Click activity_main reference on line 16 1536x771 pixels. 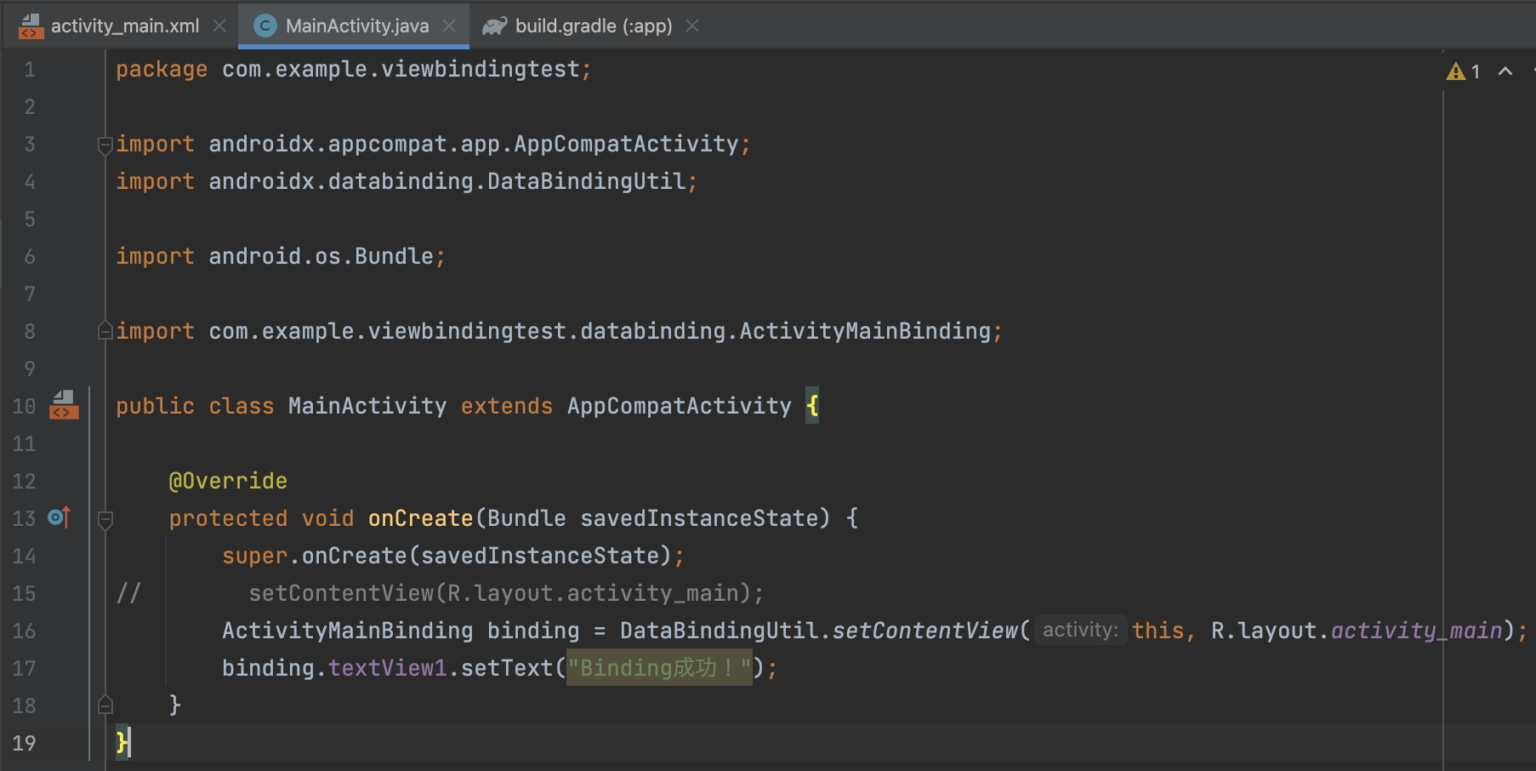pyautogui.click(x=1417, y=630)
